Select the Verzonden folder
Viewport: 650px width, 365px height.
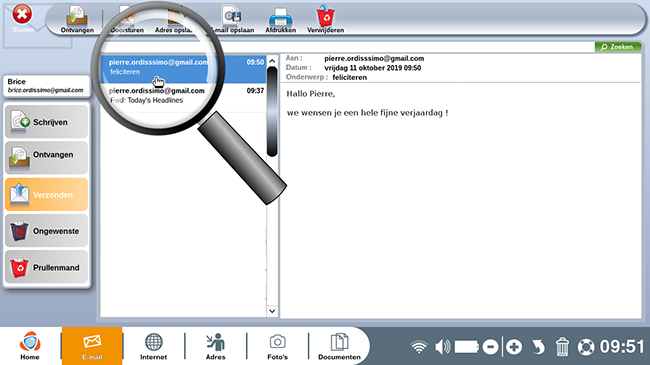[x=46, y=194]
